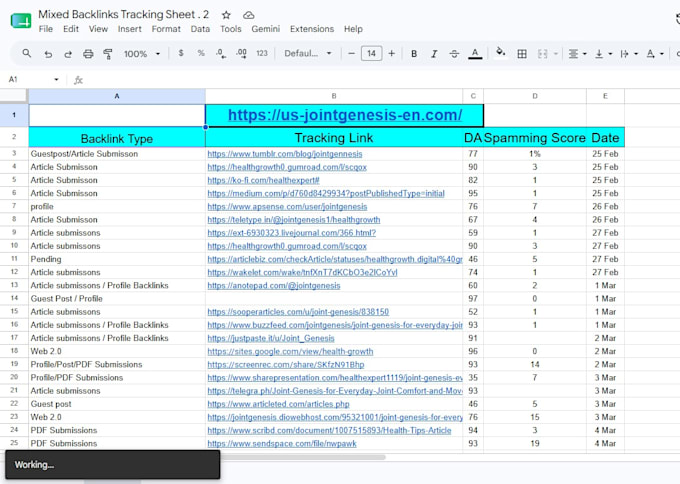Open the borders tool
This screenshot has width=680, height=484.
tap(522, 54)
